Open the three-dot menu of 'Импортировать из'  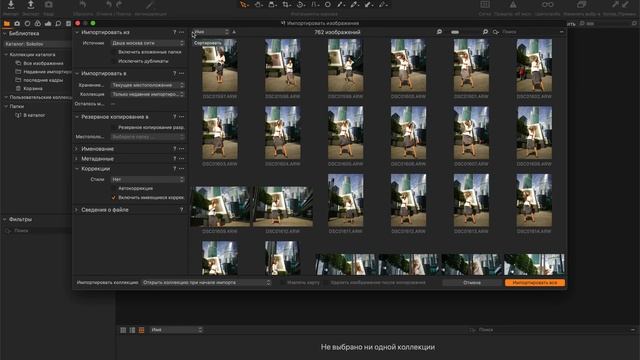181,32
